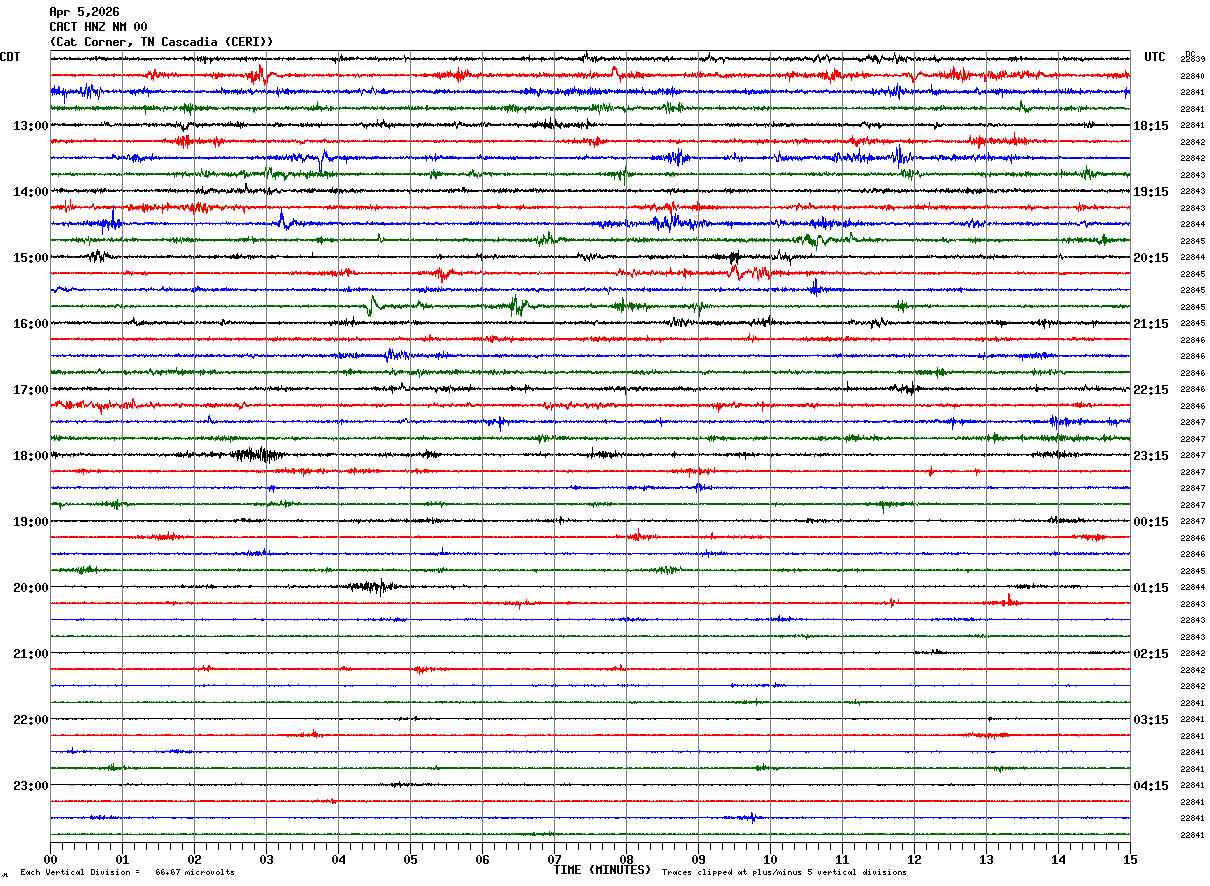
Task: Click the Cat Corner, TN Cascadia (CERI) title
Action: [x=161, y=42]
